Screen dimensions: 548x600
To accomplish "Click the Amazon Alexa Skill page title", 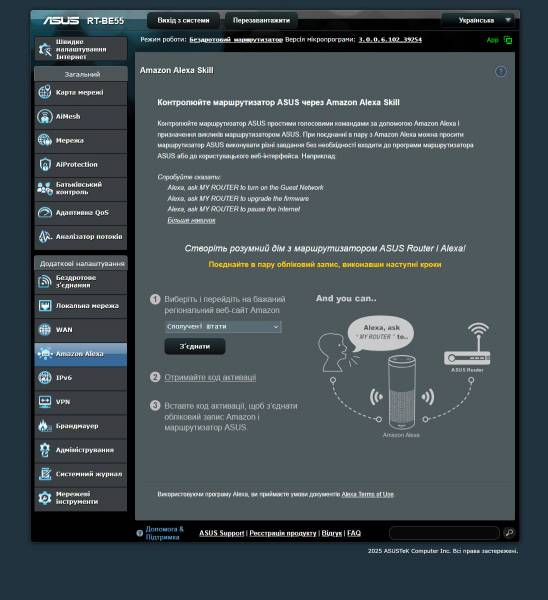I will pyautogui.click(x=176, y=70).
